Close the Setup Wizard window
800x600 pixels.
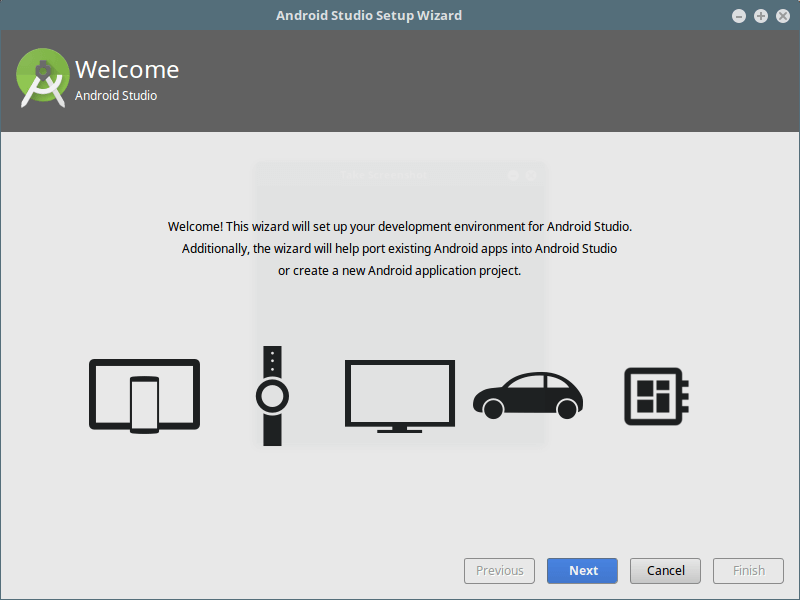click(782, 16)
